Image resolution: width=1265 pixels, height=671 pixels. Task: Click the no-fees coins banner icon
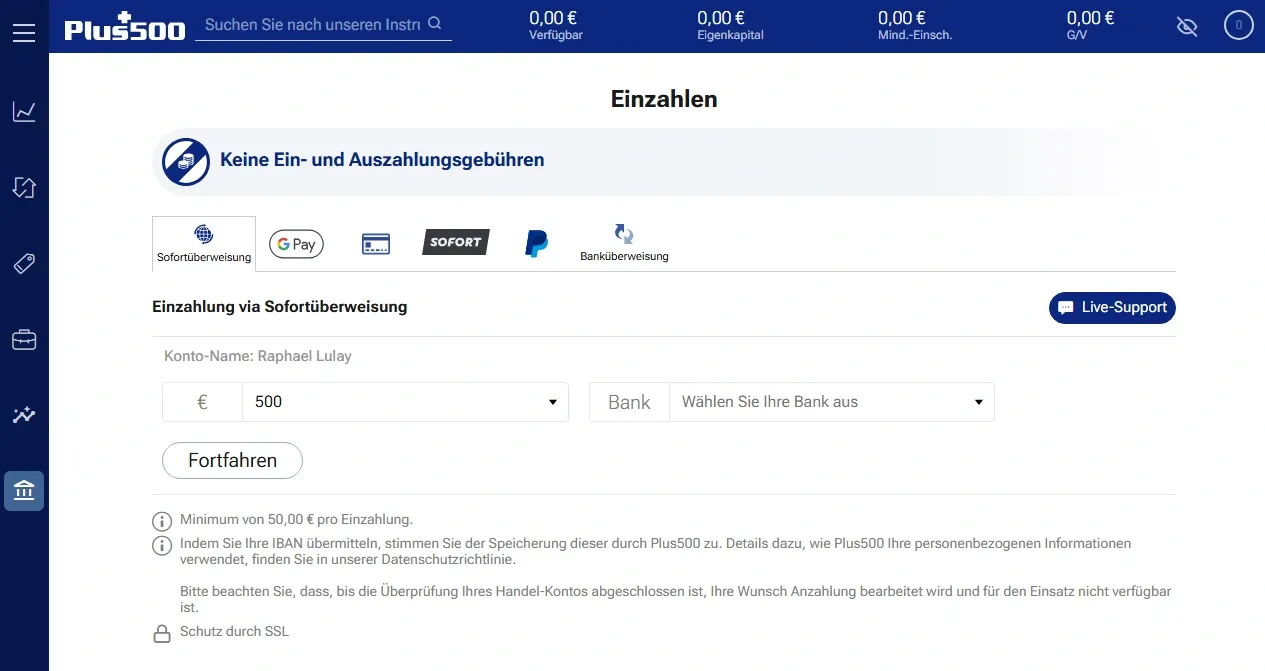click(x=186, y=161)
